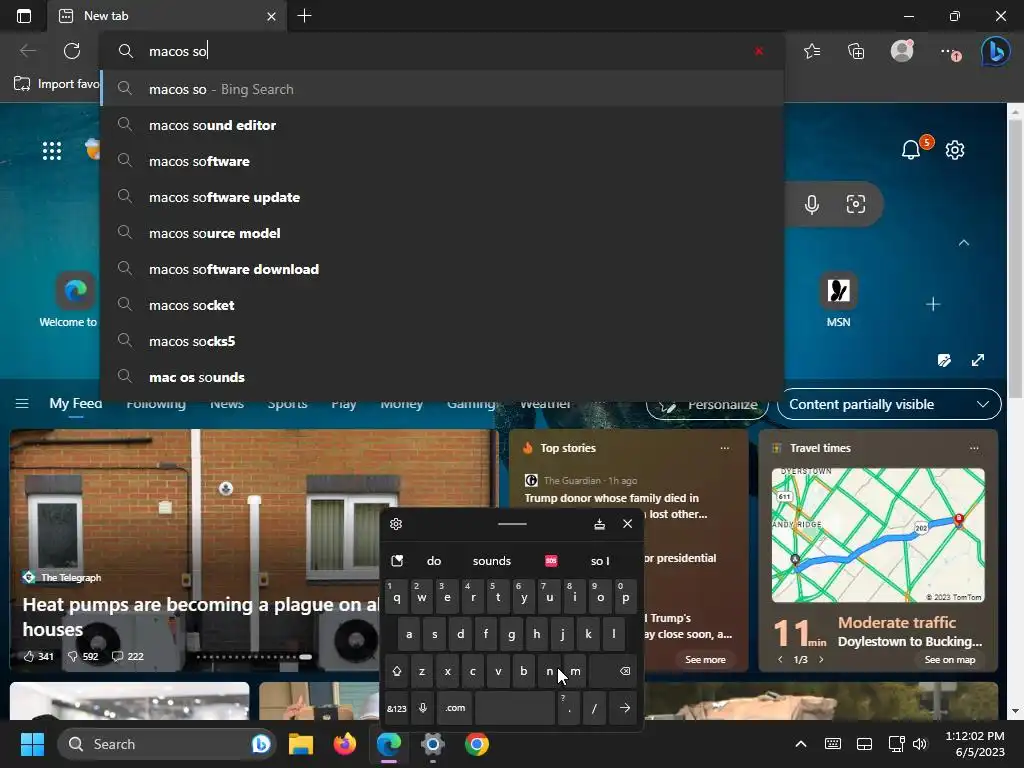Select suggestion 'macos software'

point(442,161)
